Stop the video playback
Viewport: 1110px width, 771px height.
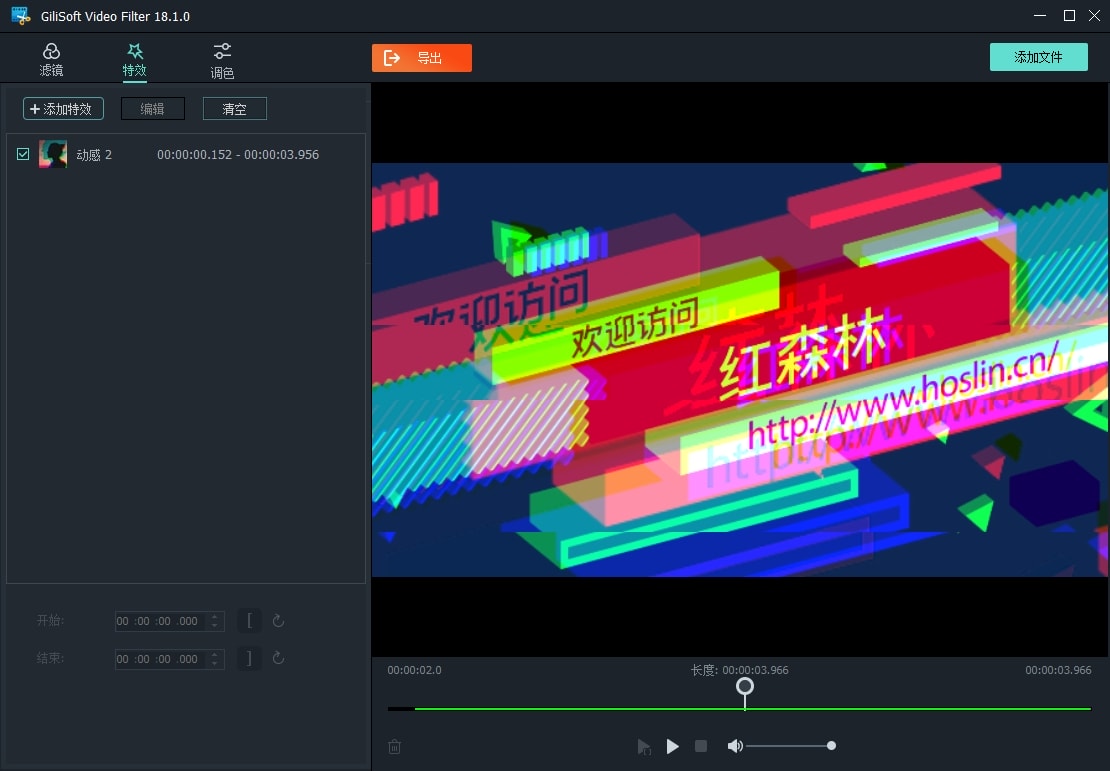[x=701, y=746]
